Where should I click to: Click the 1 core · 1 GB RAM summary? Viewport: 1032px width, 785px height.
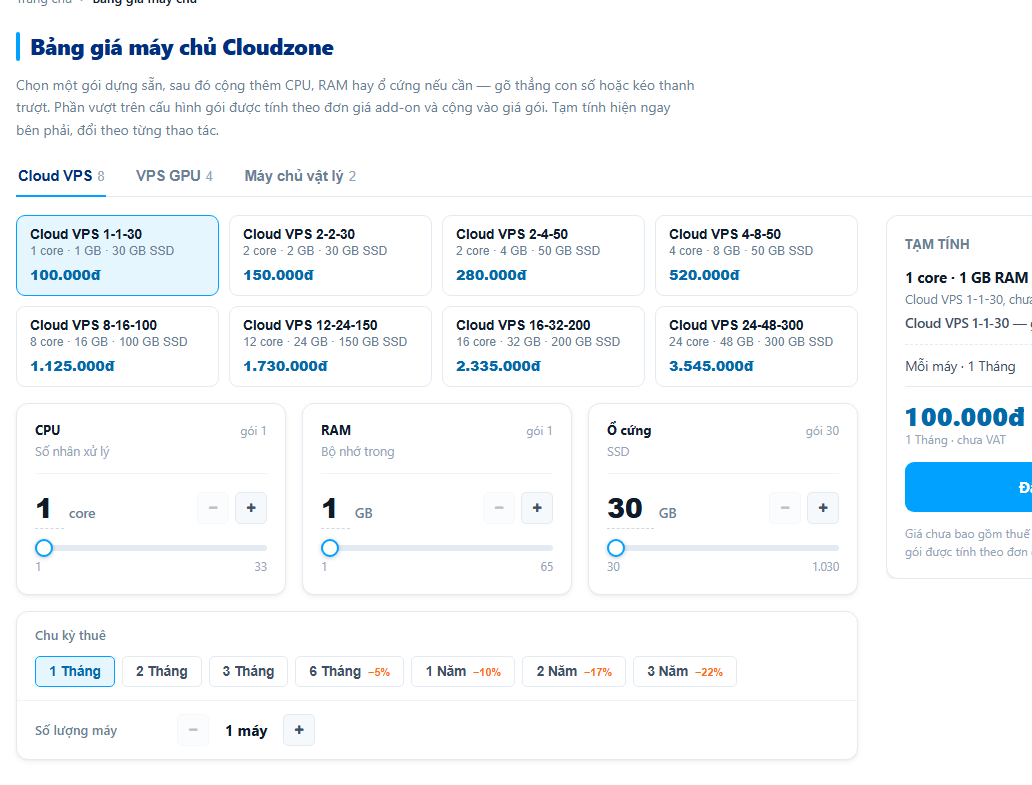point(966,278)
